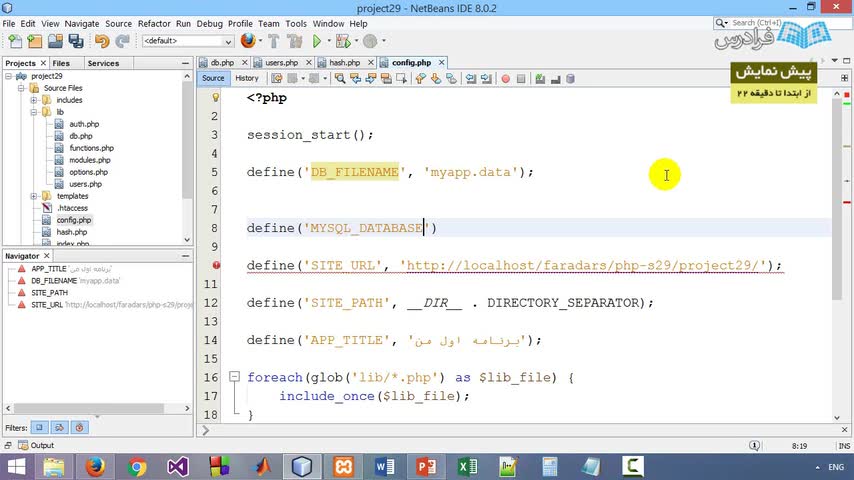The image size is (854, 480).
Task: Expand the templates folder
Action: [x=34, y=196]
